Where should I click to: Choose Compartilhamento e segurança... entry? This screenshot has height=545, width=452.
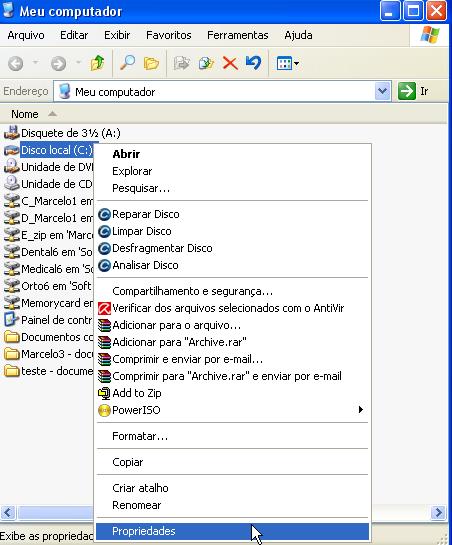[x=232, y=291]
